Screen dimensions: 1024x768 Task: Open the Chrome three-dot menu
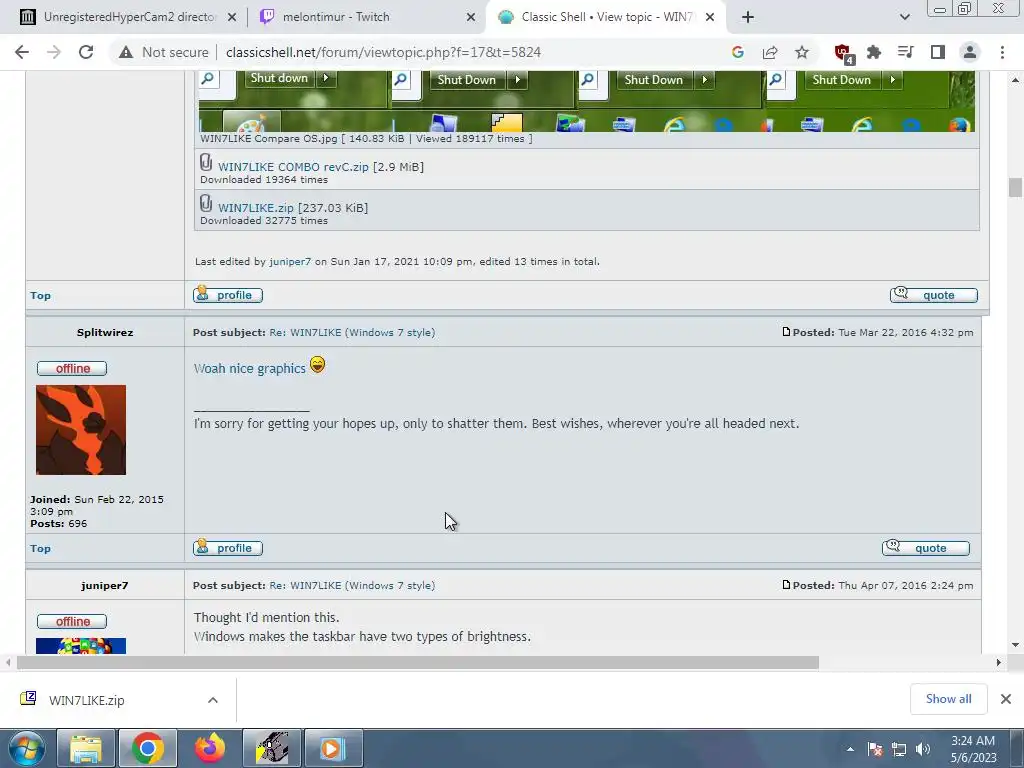(x=1002, y=52)
